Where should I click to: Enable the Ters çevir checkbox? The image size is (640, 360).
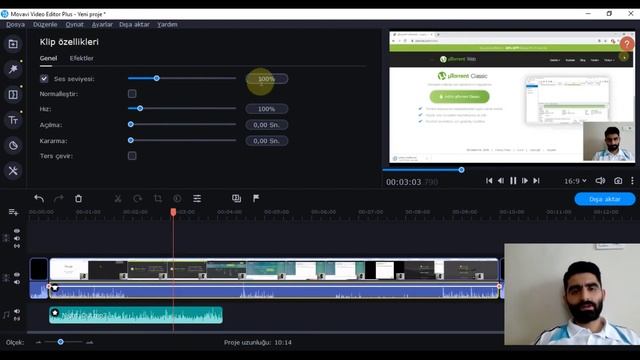[132, 156]
